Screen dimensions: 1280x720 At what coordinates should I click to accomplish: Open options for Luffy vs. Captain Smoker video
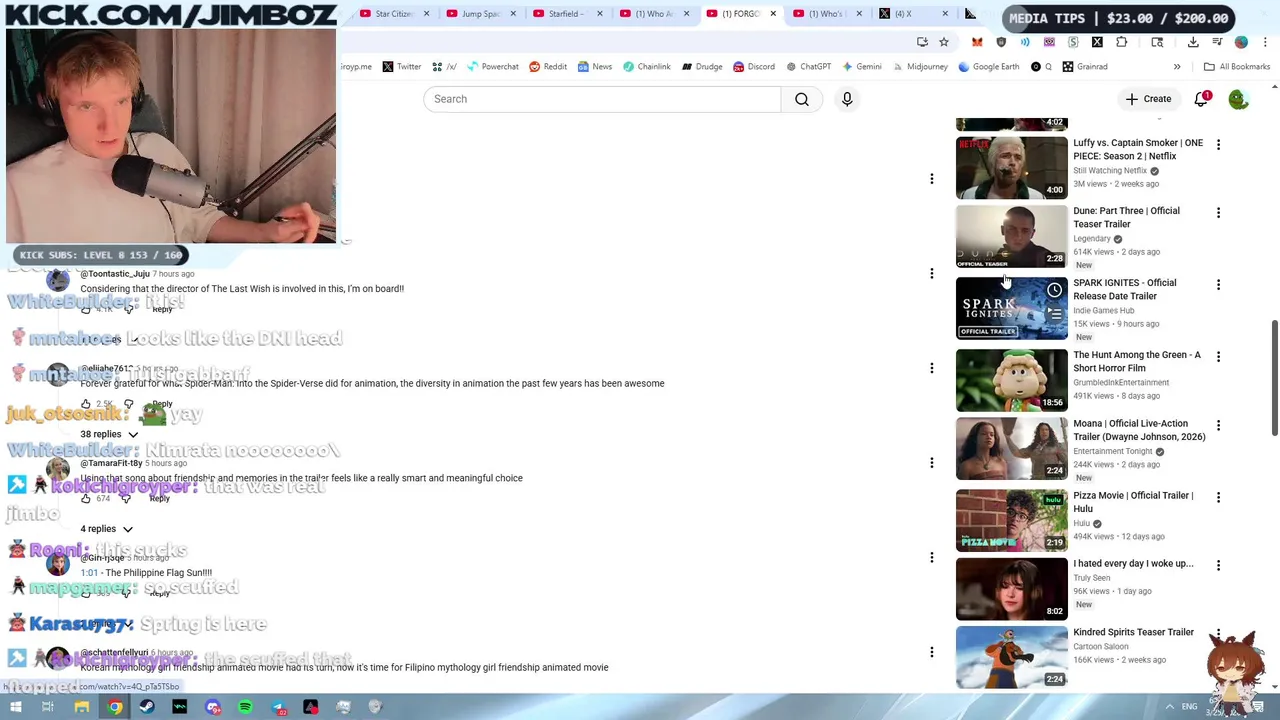coord(1218,145)
